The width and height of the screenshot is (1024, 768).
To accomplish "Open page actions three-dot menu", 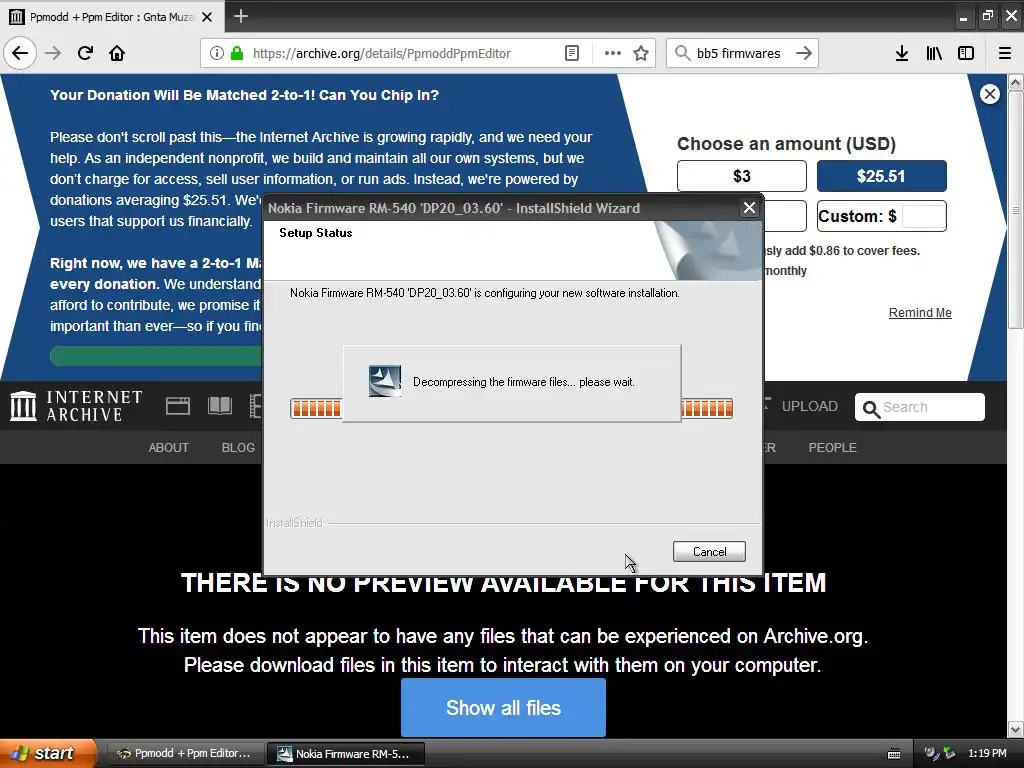I will click(613, 53).
